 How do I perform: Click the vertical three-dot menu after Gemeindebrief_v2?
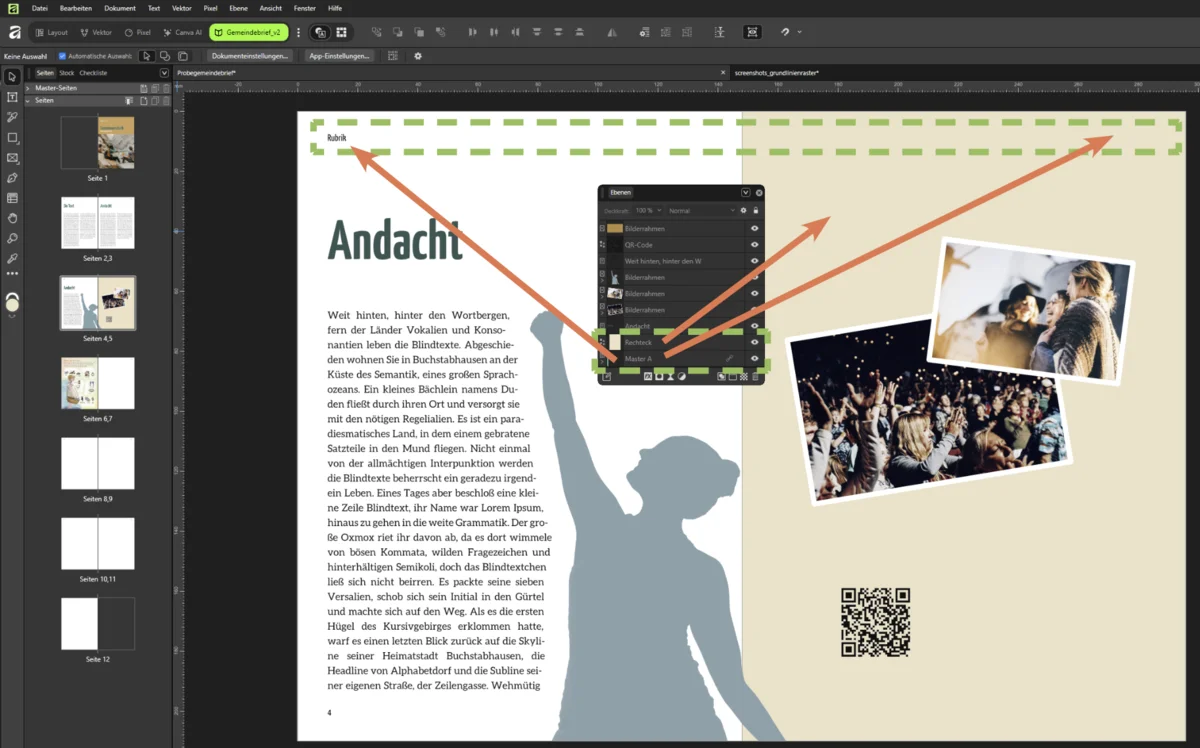(298, 32)
